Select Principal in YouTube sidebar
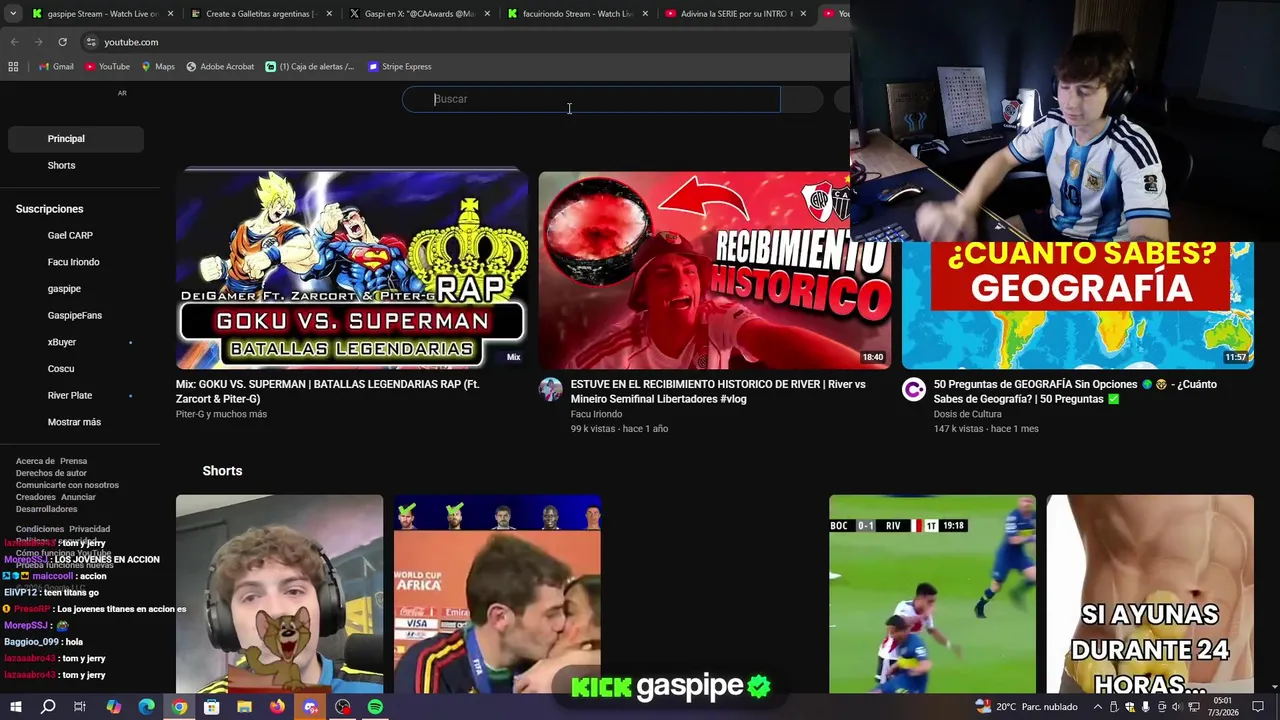The height and width of the screenshot is (720, 1280). pyautogui.click(x=76, y=139)
